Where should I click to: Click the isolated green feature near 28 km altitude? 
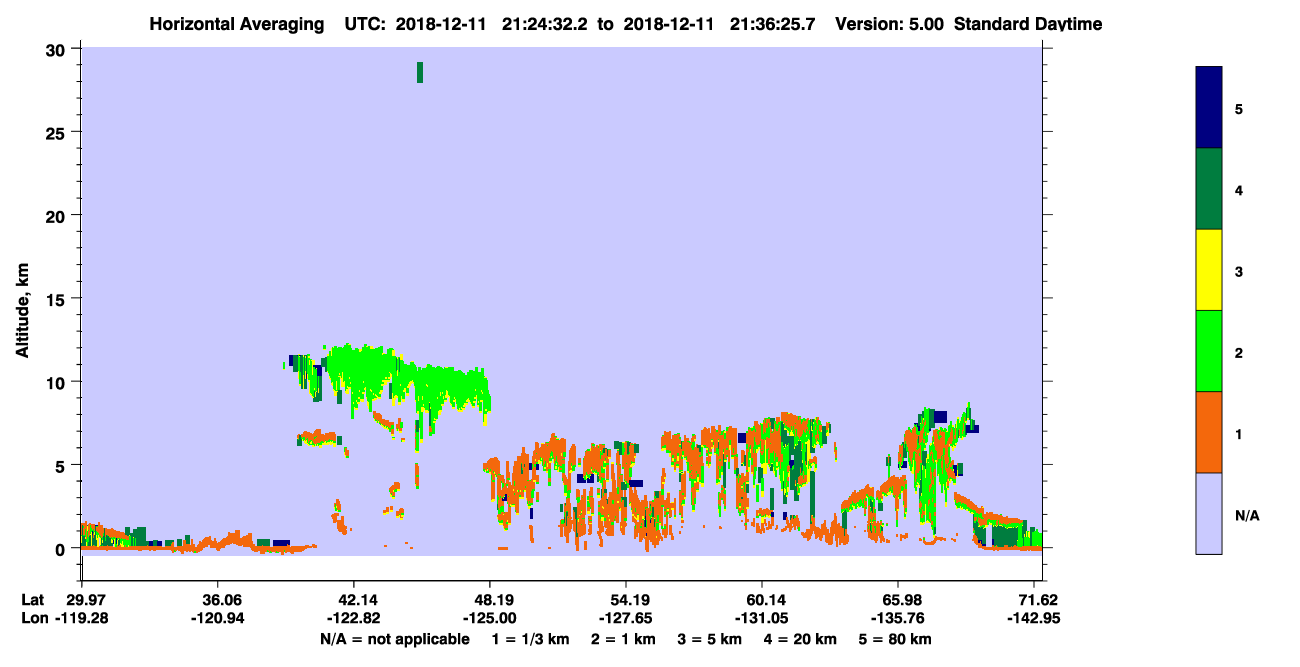[x=420, y=72]
